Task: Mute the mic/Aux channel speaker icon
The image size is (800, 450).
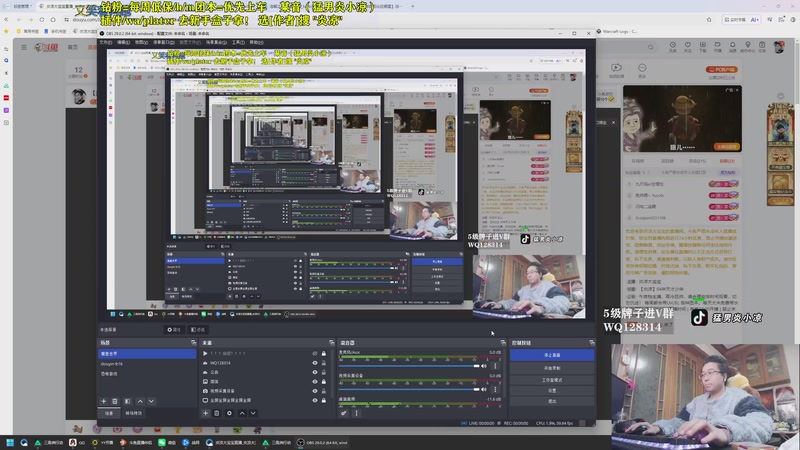Action: (x=484, y=365)
